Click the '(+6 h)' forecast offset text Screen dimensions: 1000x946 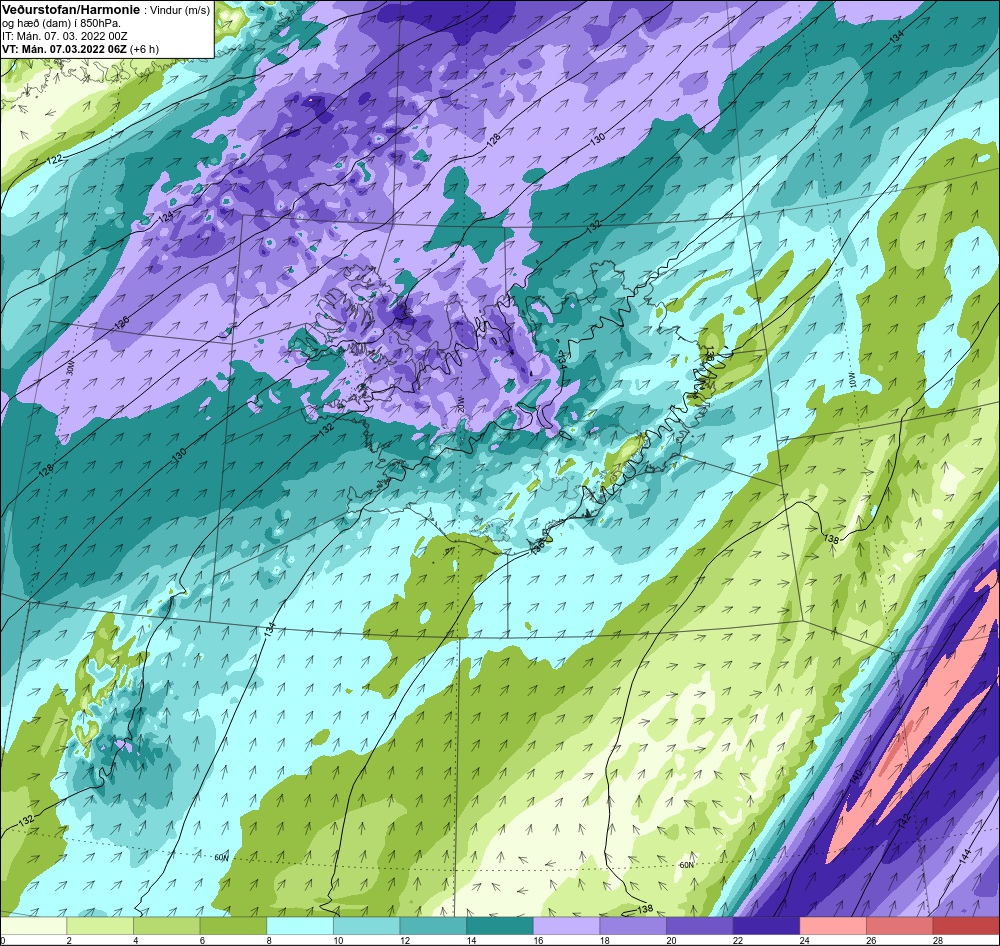tap(144, 49)
